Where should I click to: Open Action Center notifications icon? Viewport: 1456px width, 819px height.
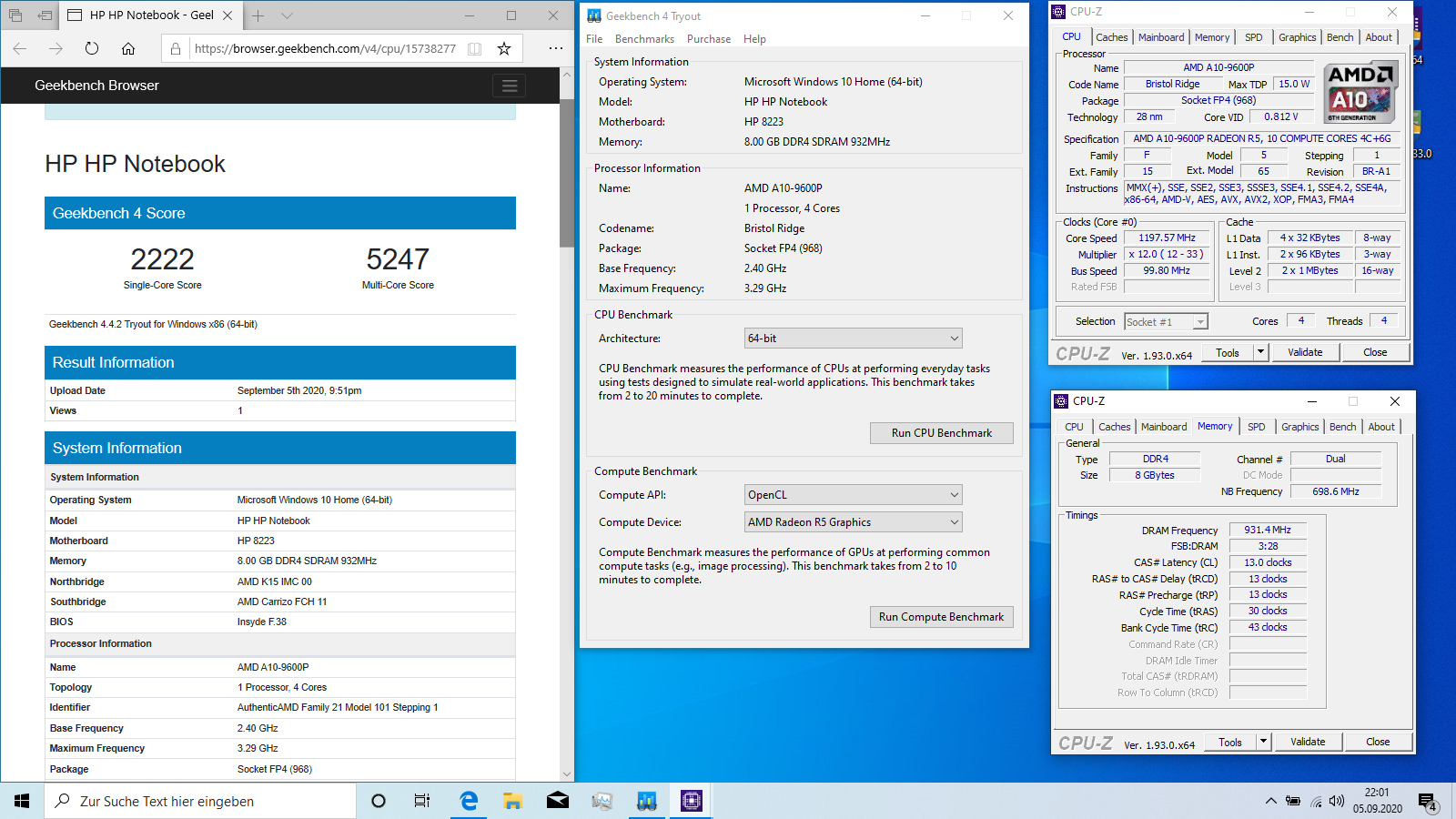[1427, 802]
